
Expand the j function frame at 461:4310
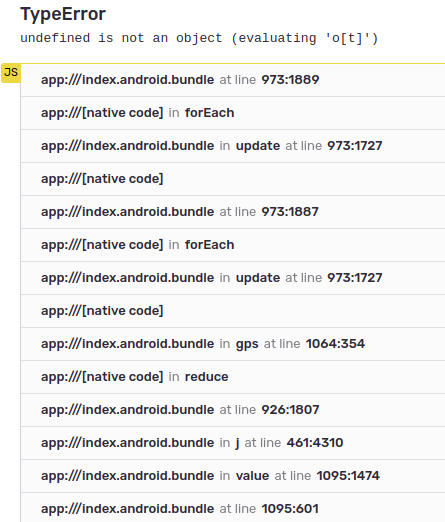[x=233, y=443]
